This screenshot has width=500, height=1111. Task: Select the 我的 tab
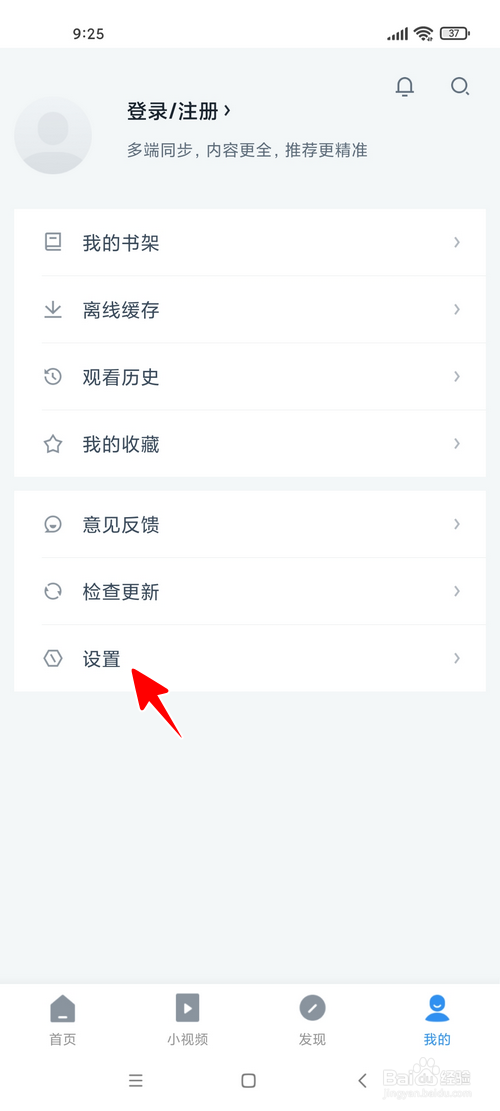point(437,1020)
